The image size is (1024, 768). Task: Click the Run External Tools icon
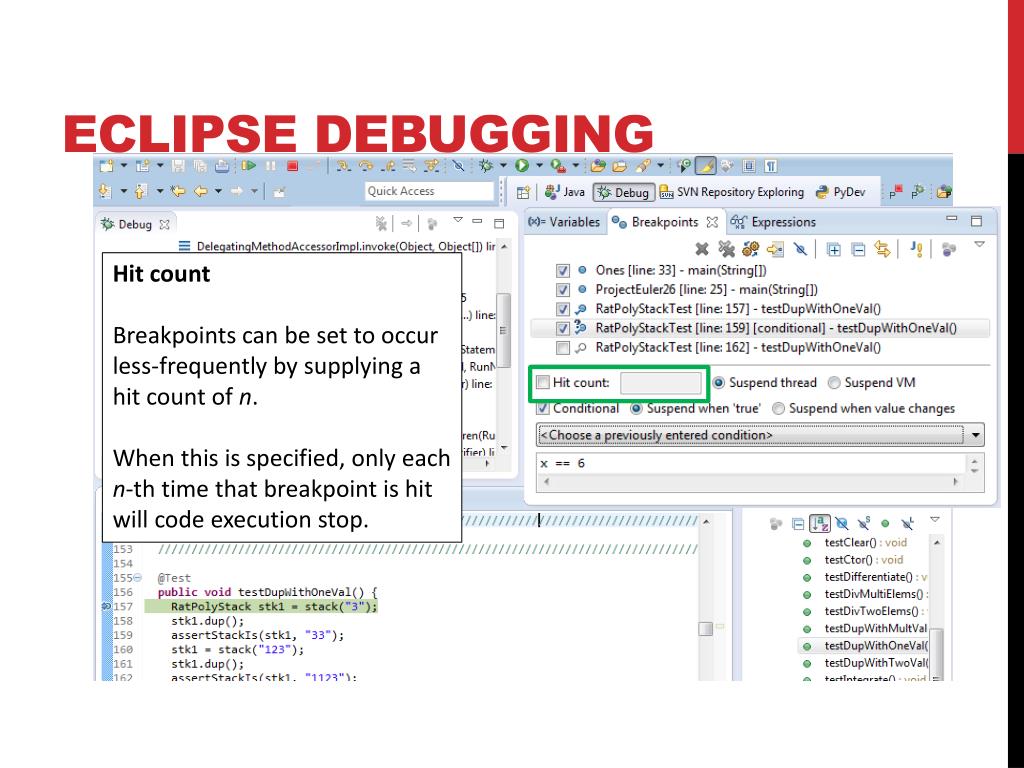pos(558,166)
